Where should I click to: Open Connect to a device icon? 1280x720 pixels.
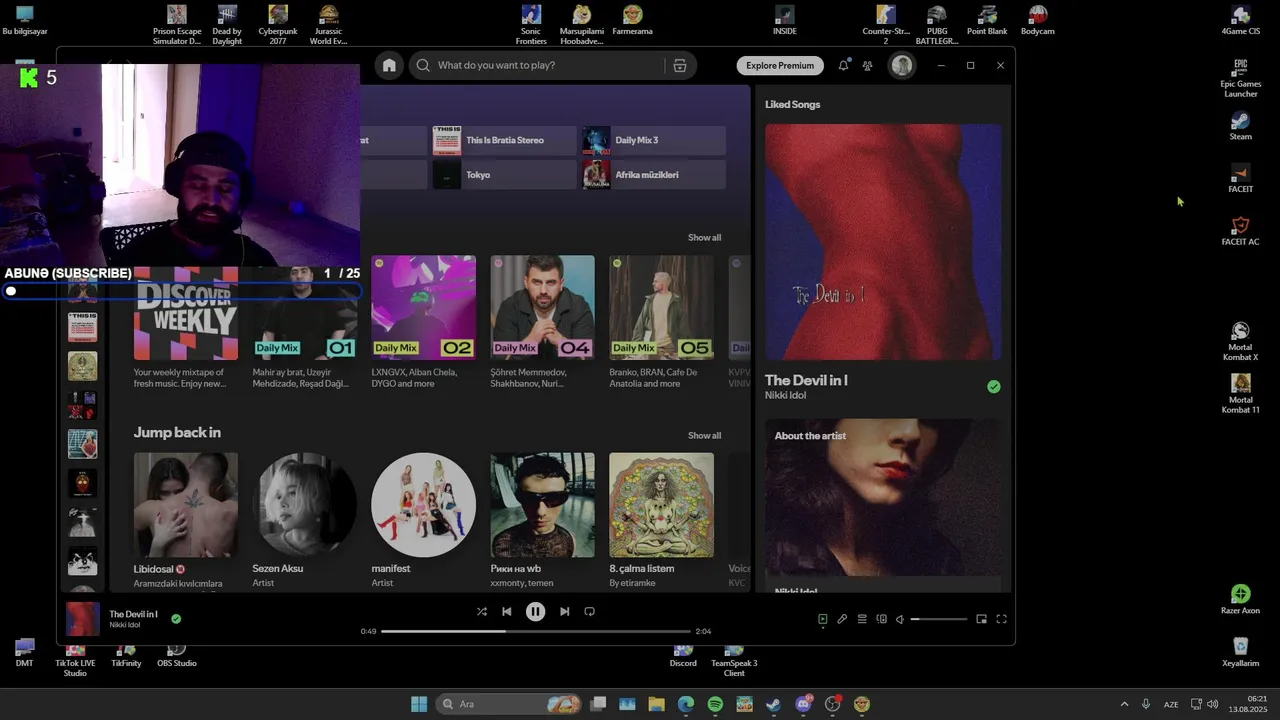881,619
